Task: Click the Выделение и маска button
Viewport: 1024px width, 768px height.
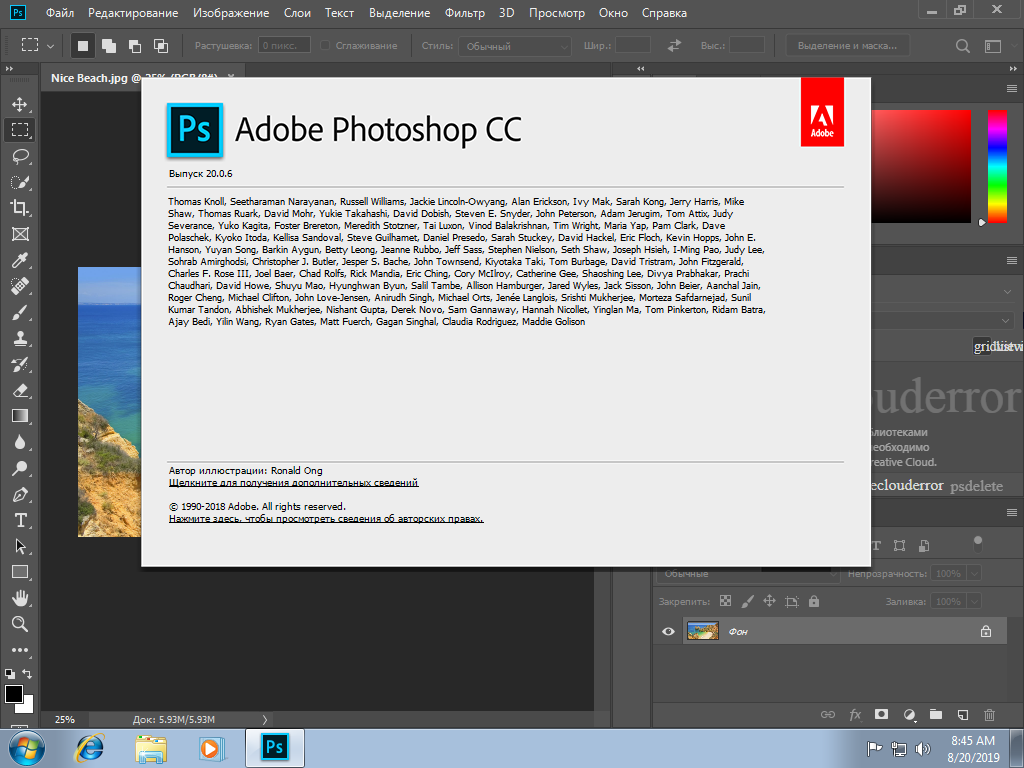Action: [848, 46]
